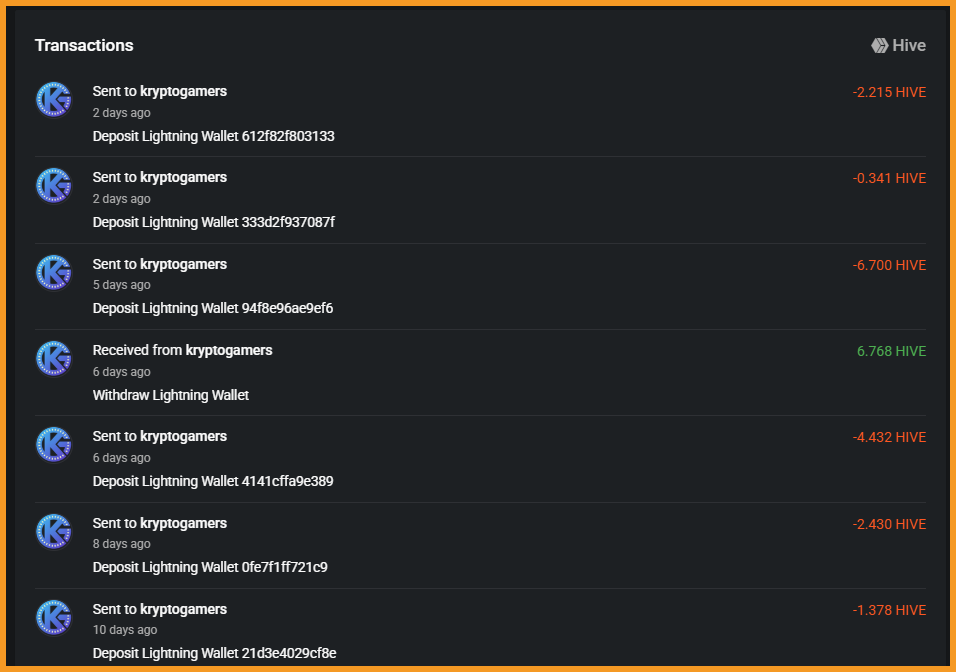Click the 6 days ago timestamp on the withdrawal row
This screenshot has height=672, width=956.
[x=121, y=372]
